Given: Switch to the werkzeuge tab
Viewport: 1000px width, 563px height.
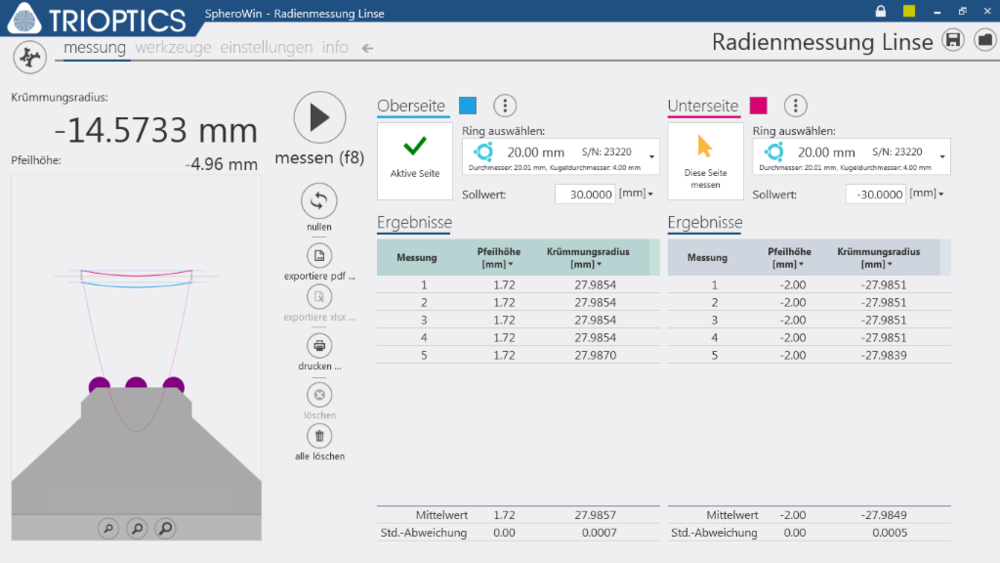Looking at the screenshot, I should click(x=174, y=47).
